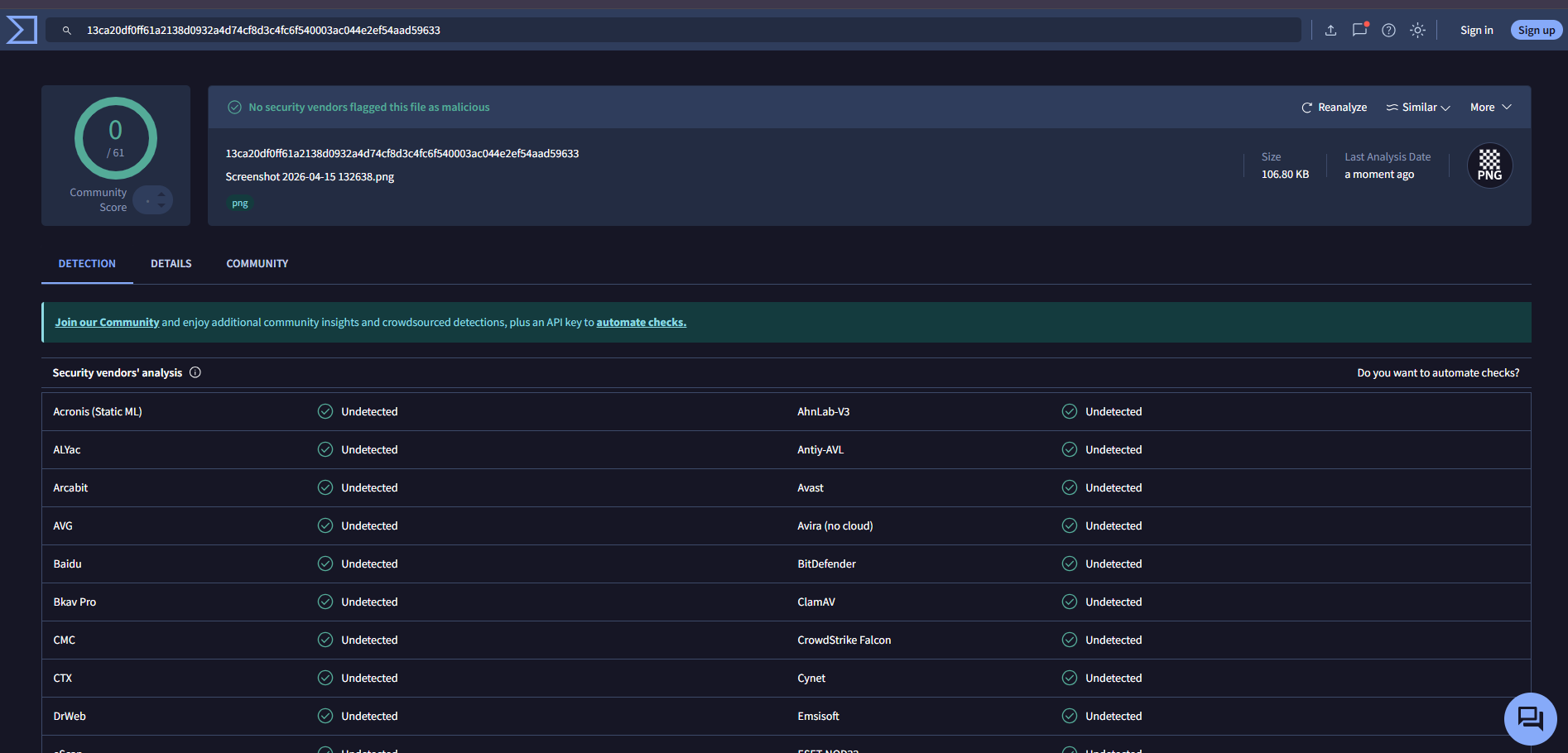
Task: Open the notifications comment icon with red dot
Action: 1360,30
